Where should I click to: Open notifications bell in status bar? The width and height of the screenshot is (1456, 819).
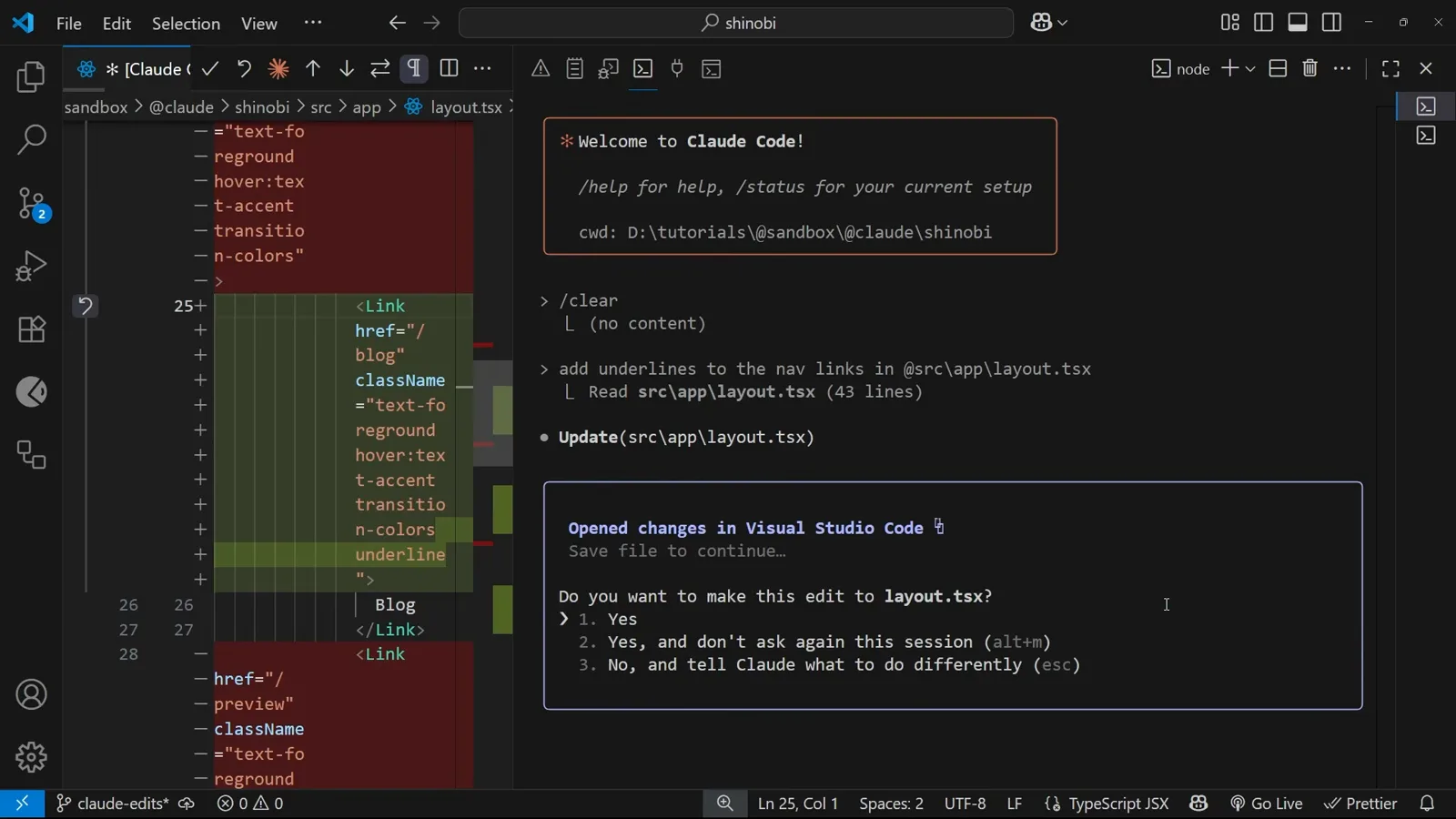tap(1427, 804)
